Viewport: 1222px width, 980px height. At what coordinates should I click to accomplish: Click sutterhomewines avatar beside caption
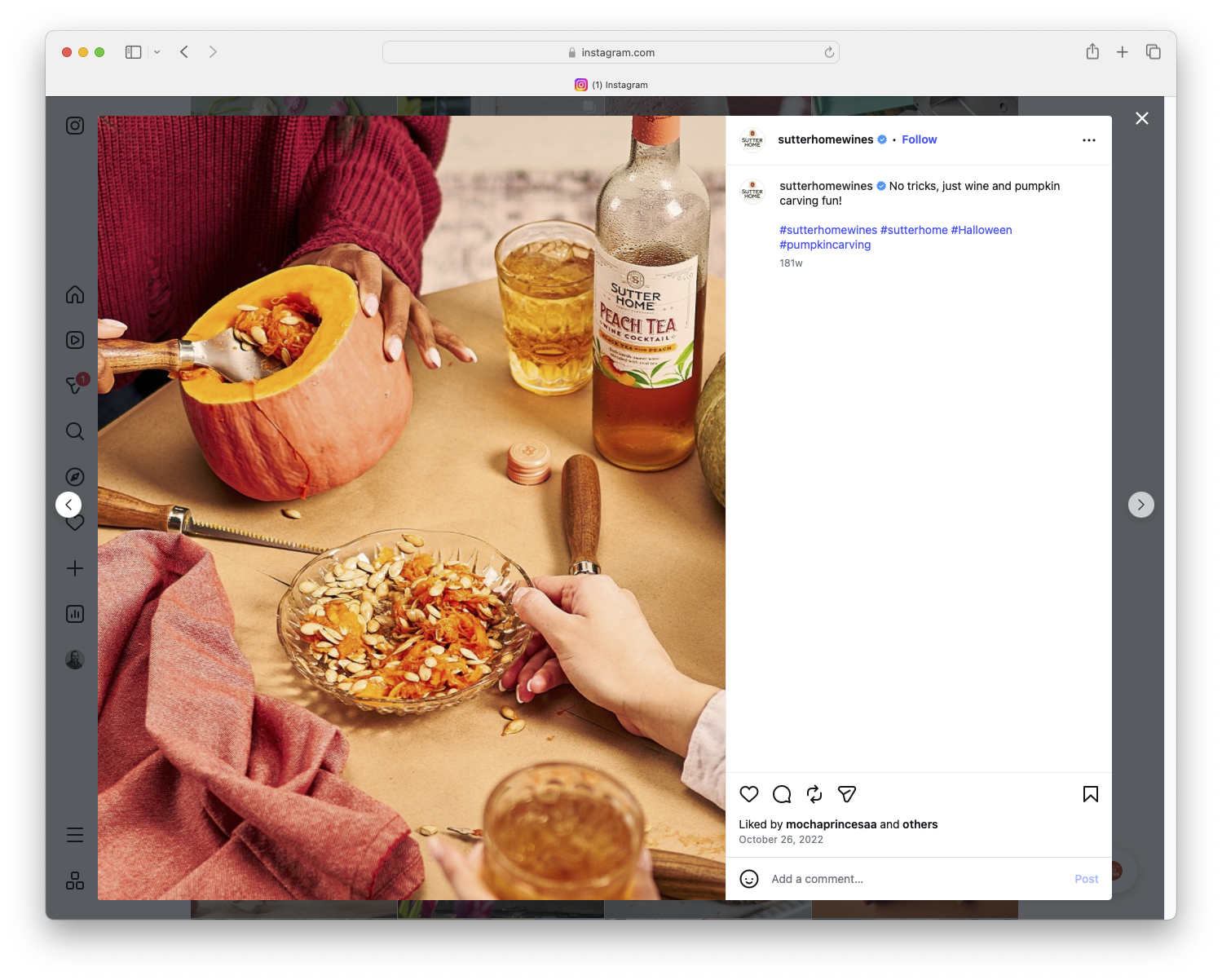[752, 191]
